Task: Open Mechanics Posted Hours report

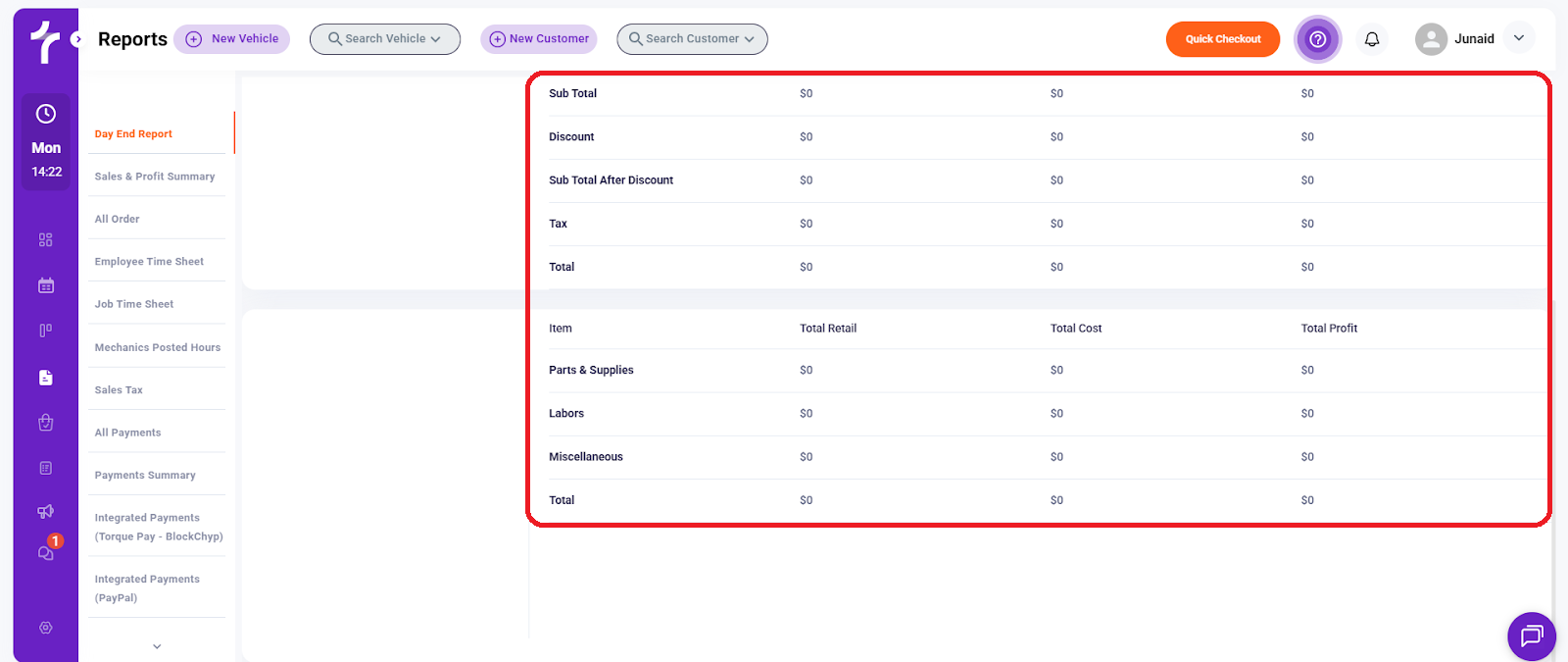Action: tap(157, 347)
